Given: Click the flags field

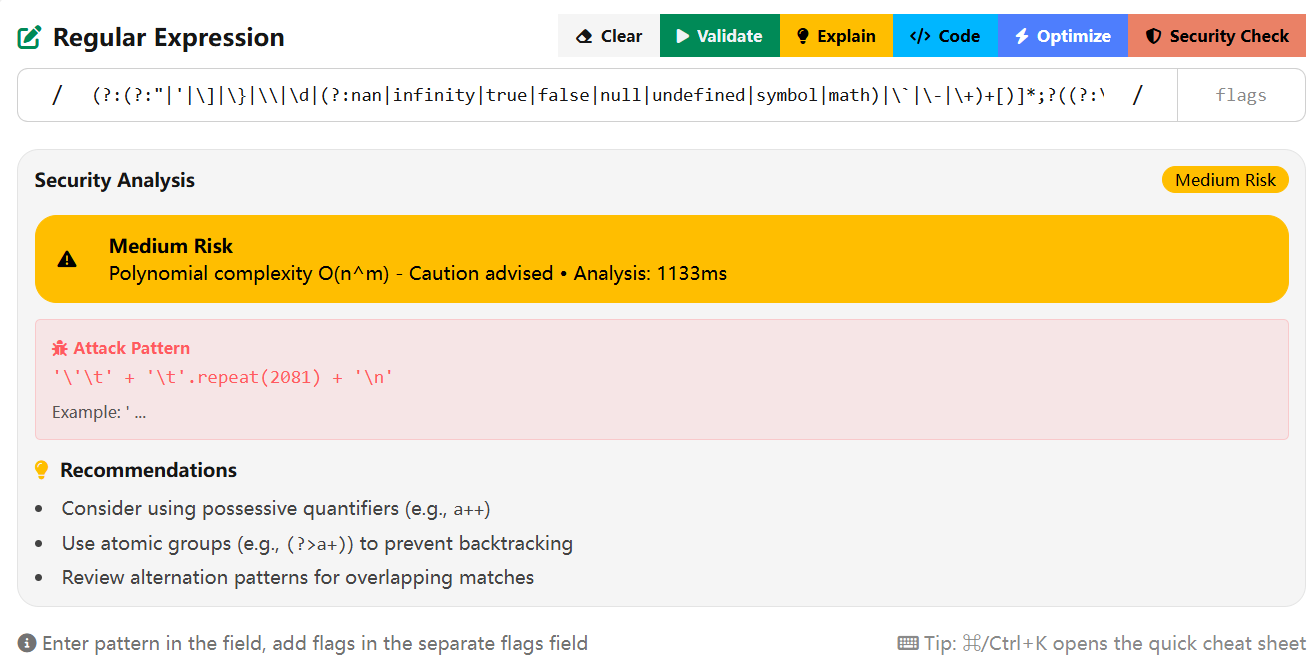Looking at the screenshot, I should [x=1241, y=95].
